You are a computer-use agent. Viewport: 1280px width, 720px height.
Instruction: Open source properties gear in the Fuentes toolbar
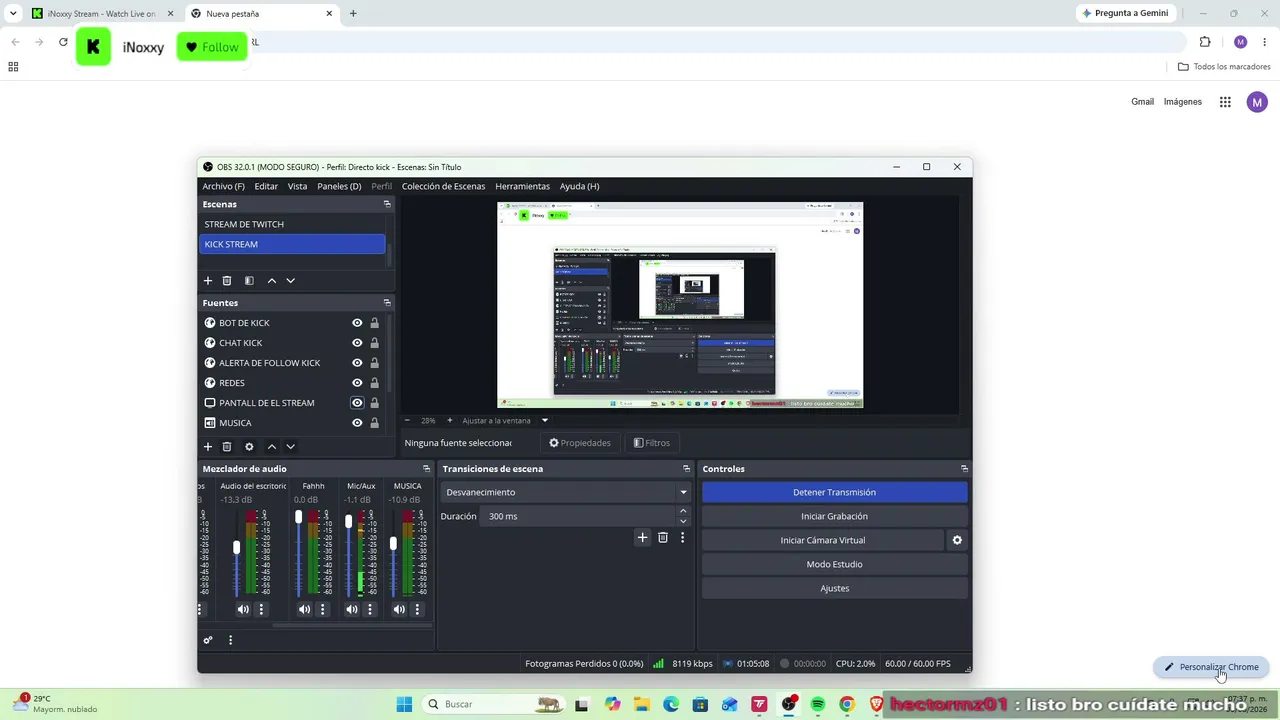point(249,447)
